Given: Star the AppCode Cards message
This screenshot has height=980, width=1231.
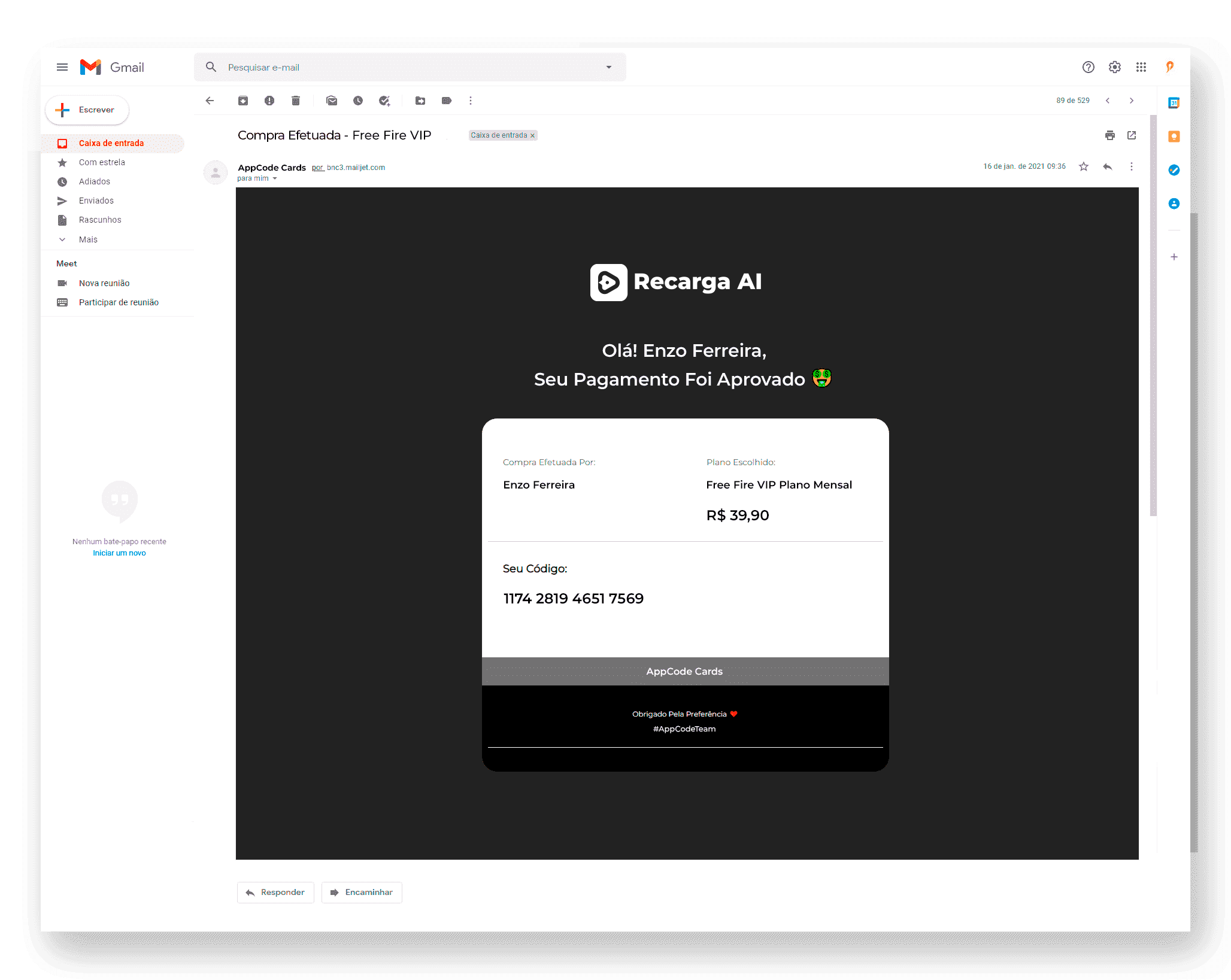Looking at the screenshot, I should (x=1084, y=166).
